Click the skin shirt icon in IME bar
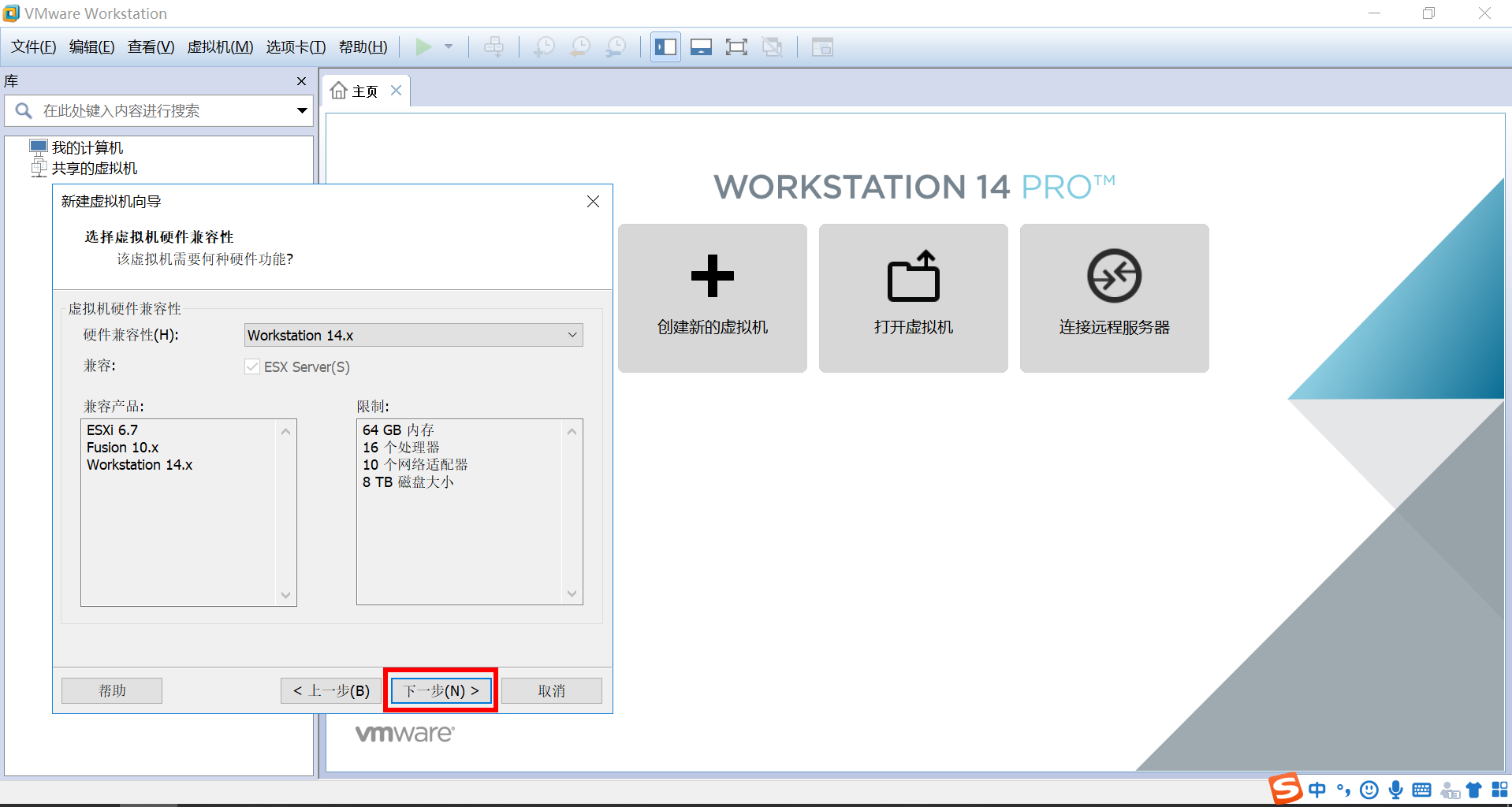This screenshot has width=1512, height=807. pyautogui.click(x=1473, y=790)
